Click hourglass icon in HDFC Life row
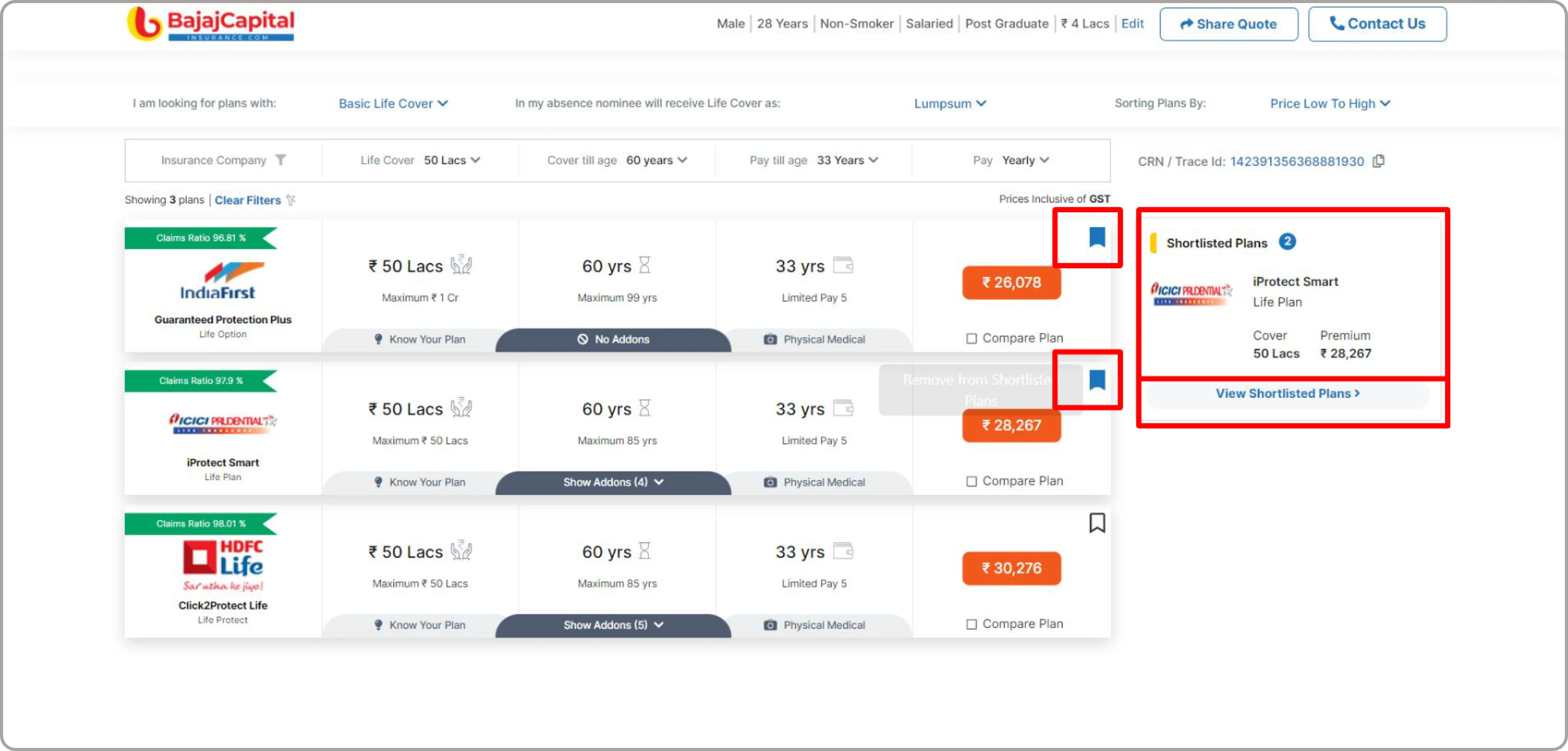Viewport: 1568px width, 751px height. pyautogui.click(x=645, y=550)
